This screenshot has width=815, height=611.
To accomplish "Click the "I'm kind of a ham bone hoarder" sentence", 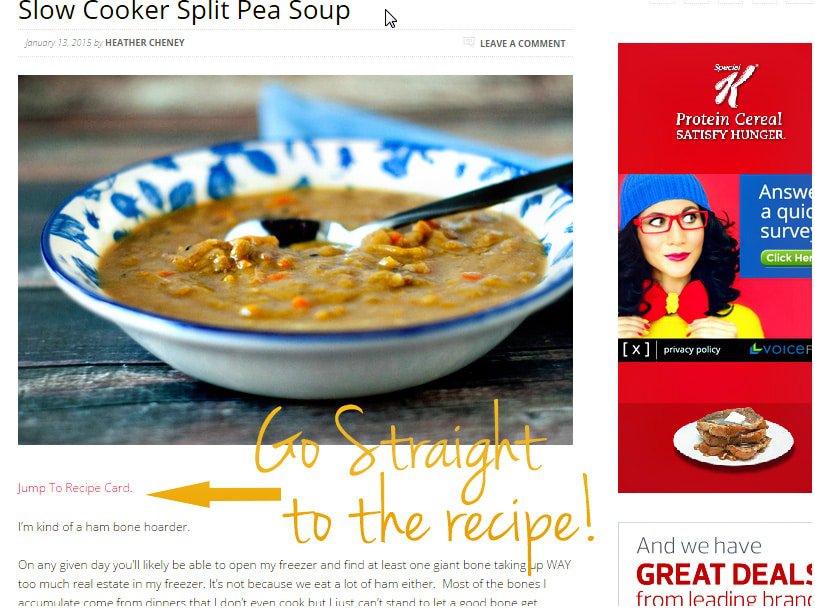I will coord(104,527).
